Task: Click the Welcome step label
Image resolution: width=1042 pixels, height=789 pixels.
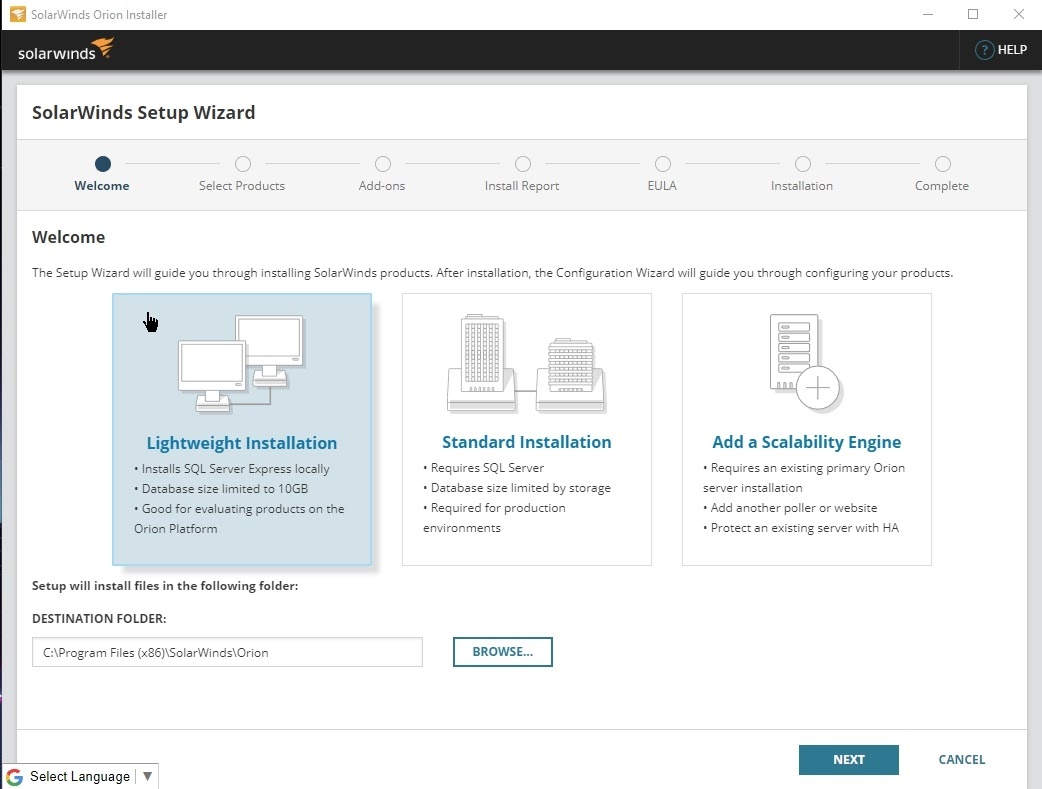Action: 102,186
